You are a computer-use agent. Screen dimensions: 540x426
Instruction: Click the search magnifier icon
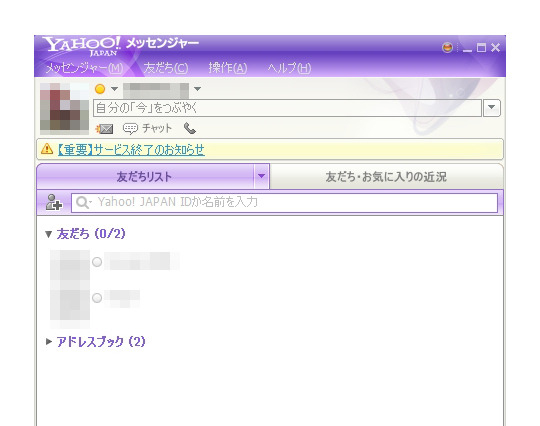(83, 202)
